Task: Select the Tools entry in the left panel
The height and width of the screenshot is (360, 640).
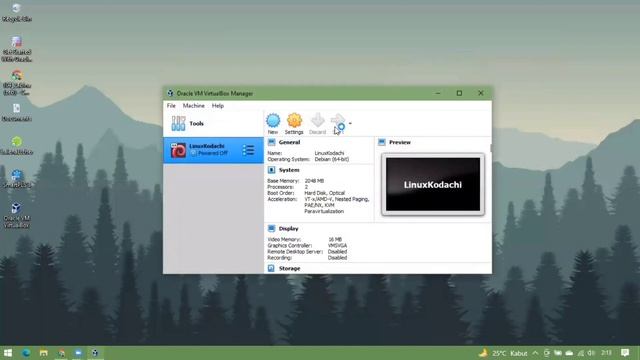Action: (x=213, y=124)
